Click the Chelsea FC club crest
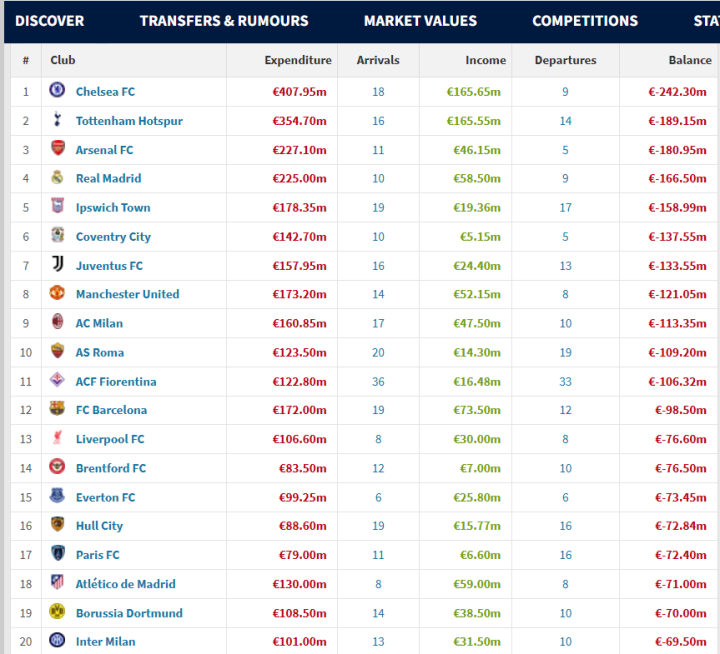The image size is (720, 654). 57,90
